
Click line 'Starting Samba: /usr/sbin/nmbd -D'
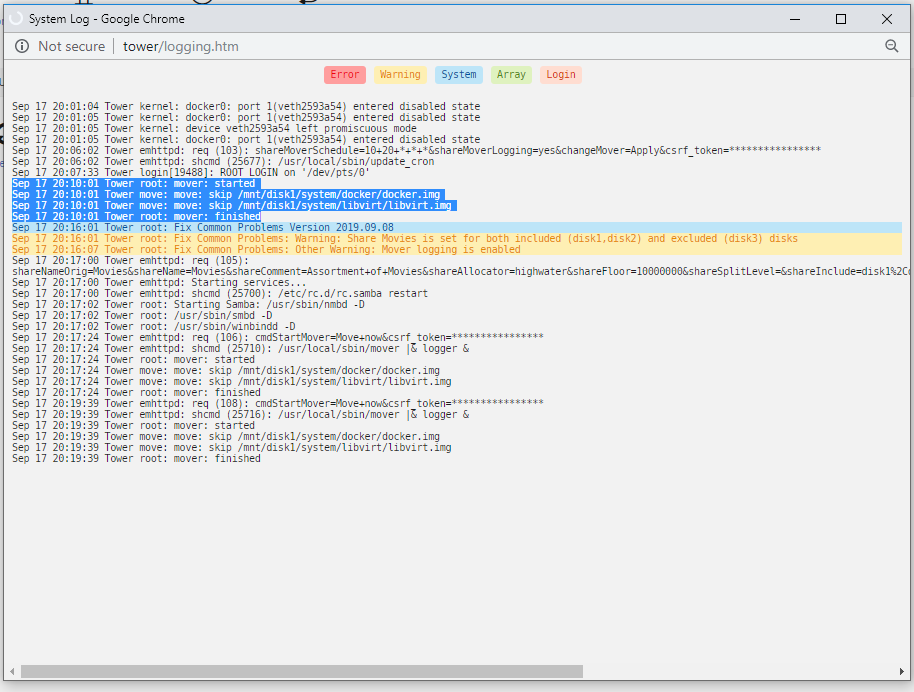click(x=188, y=304)
